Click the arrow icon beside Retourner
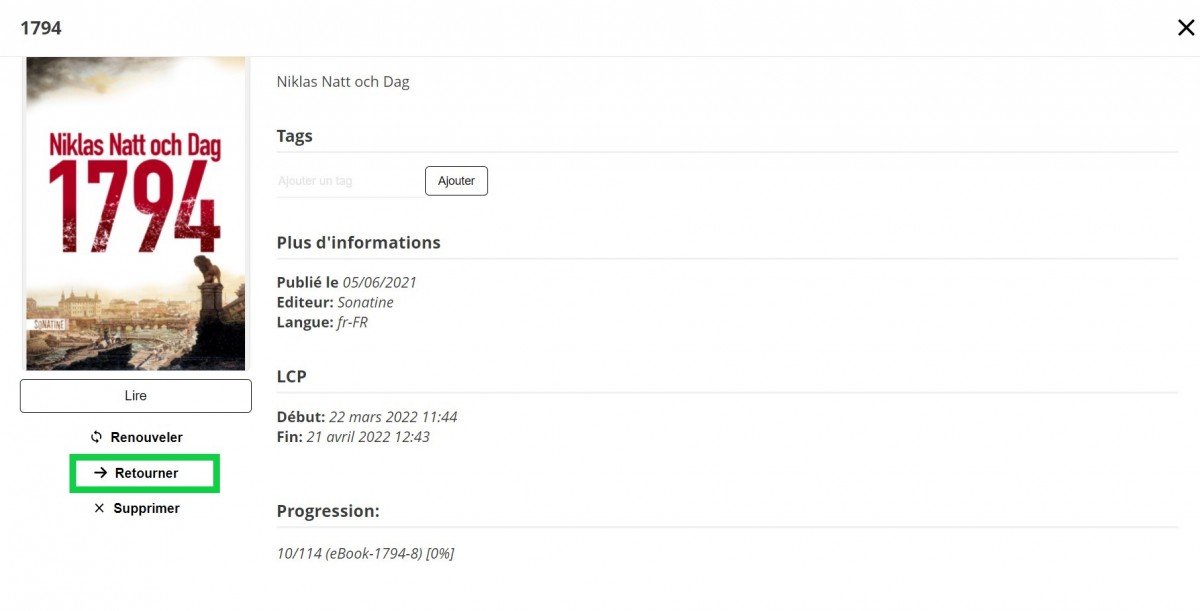 (100, 473)
